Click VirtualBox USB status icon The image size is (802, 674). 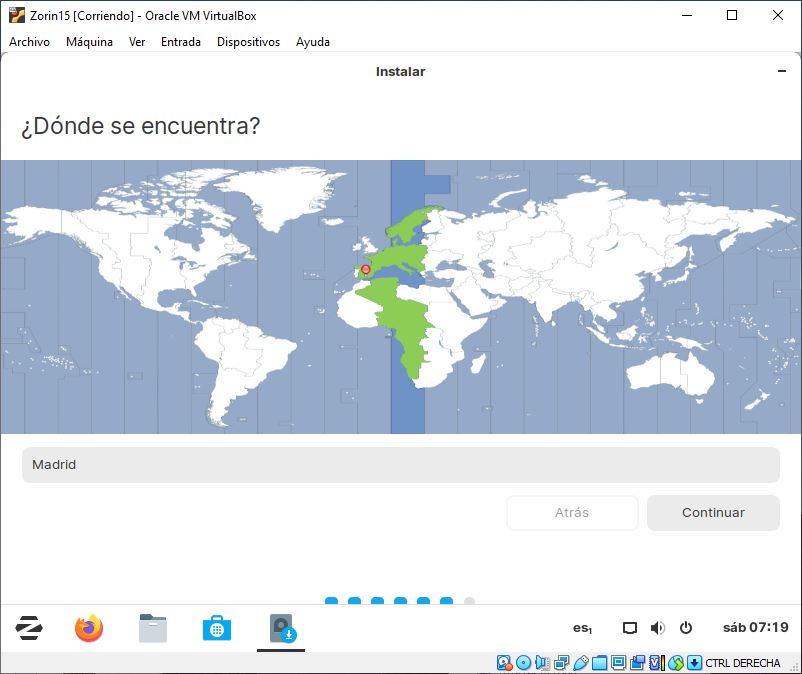580,663
